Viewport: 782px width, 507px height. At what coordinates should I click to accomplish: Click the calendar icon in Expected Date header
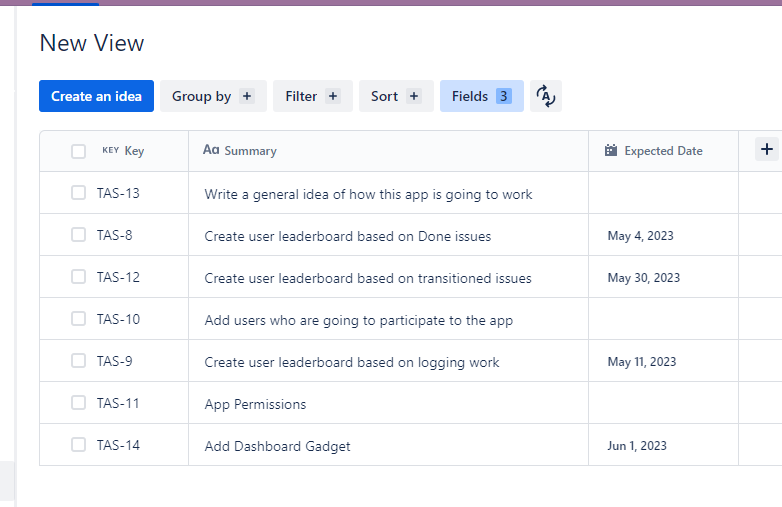pos(611,150)
